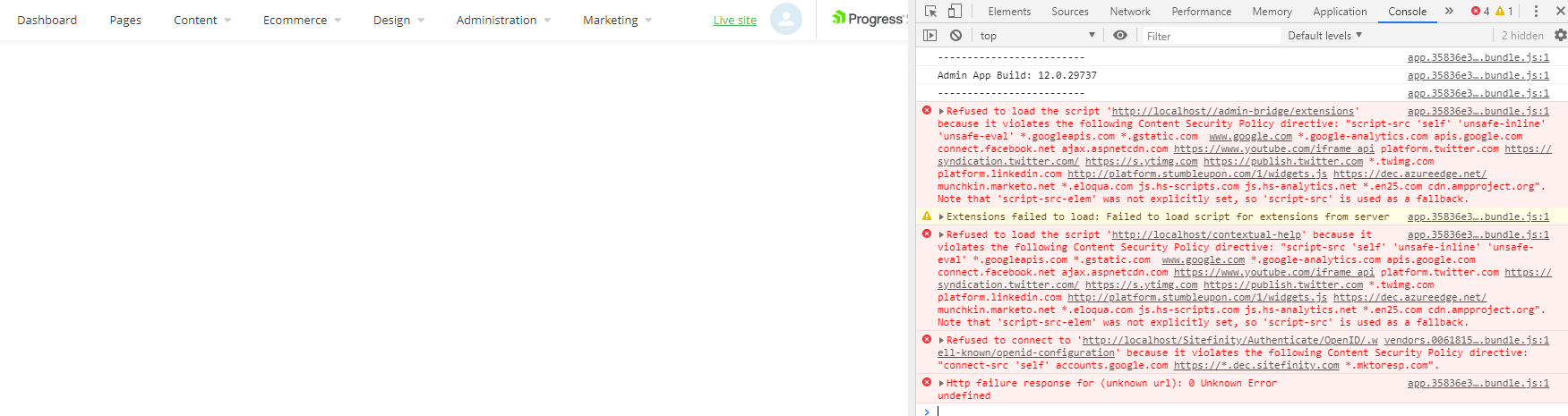The height and width of the screenshot is (416, 1568).
Task: Click the red error icon beside Http failure
Action: pos(927,383)
